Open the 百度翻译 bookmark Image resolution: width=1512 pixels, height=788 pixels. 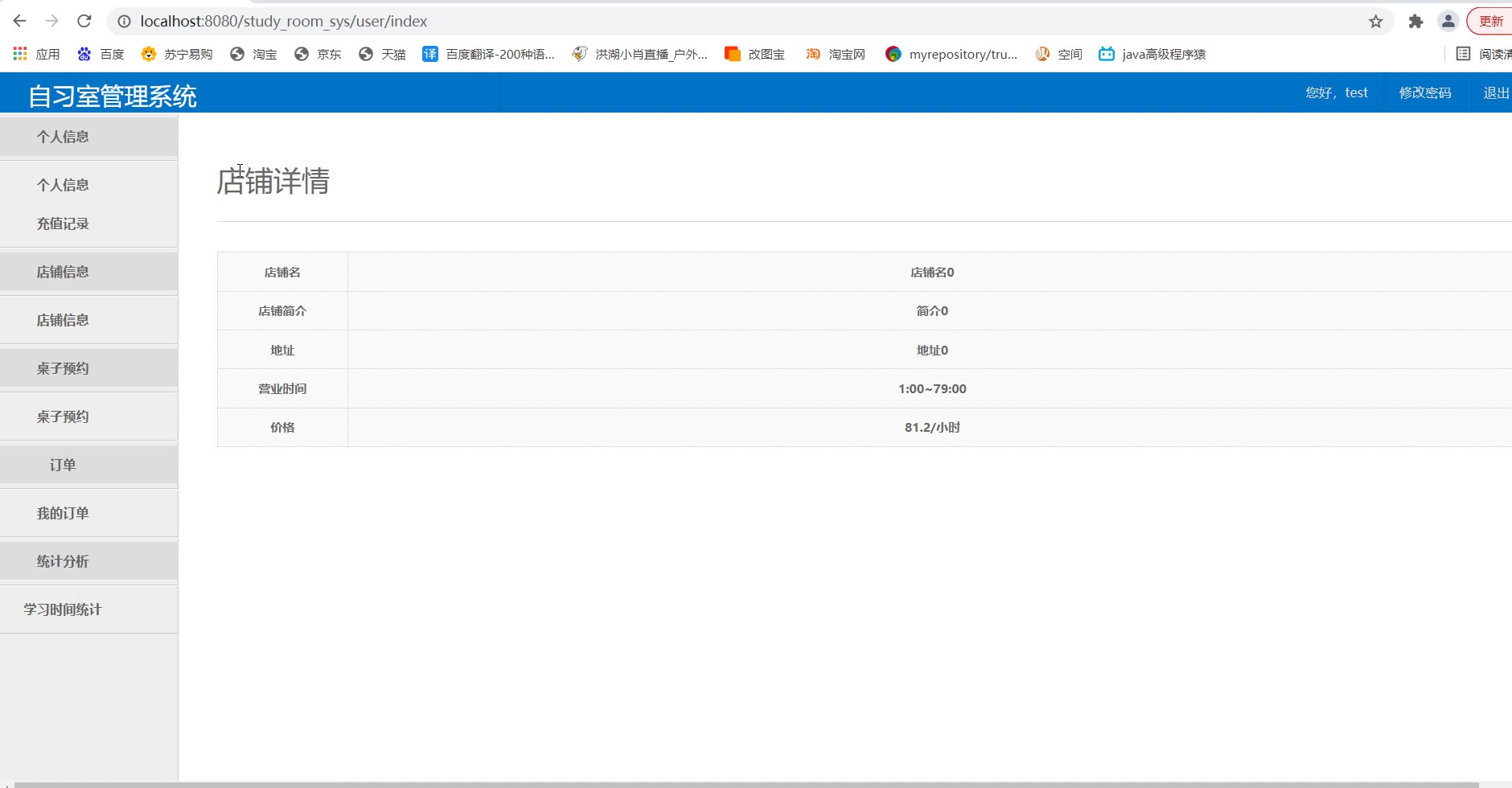[x=489, y=54]
